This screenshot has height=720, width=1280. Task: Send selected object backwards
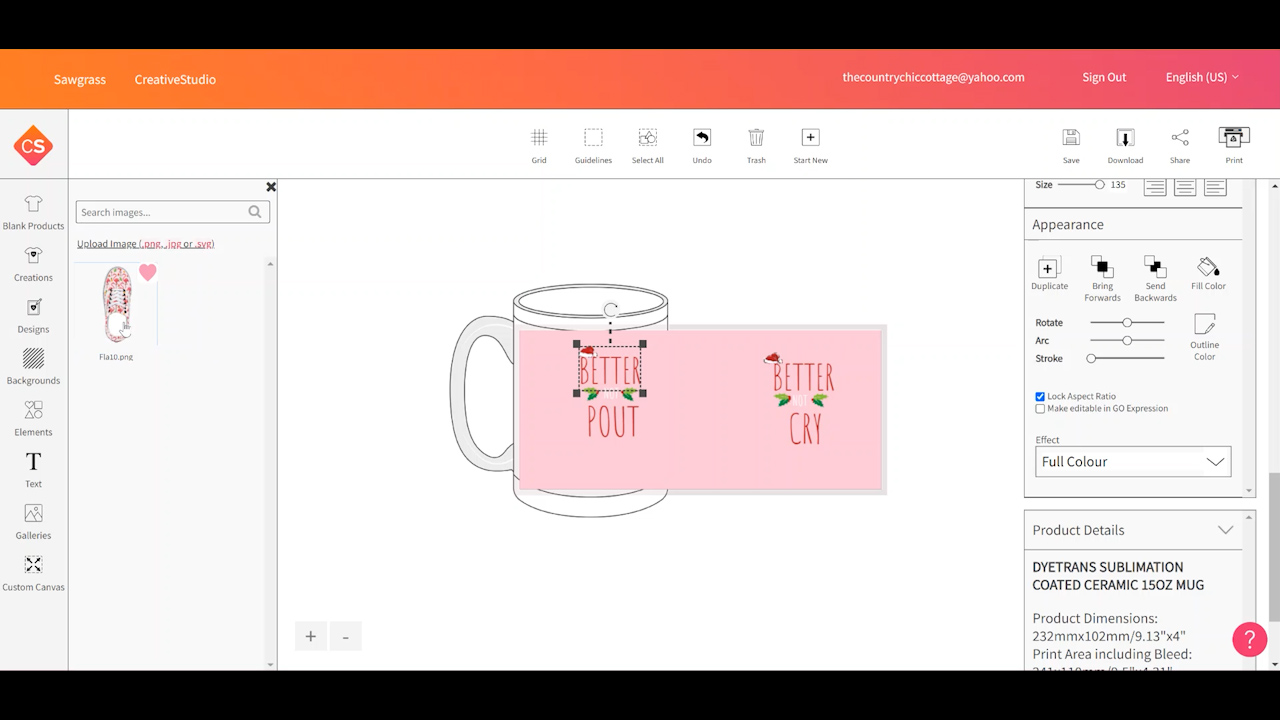1155,279
